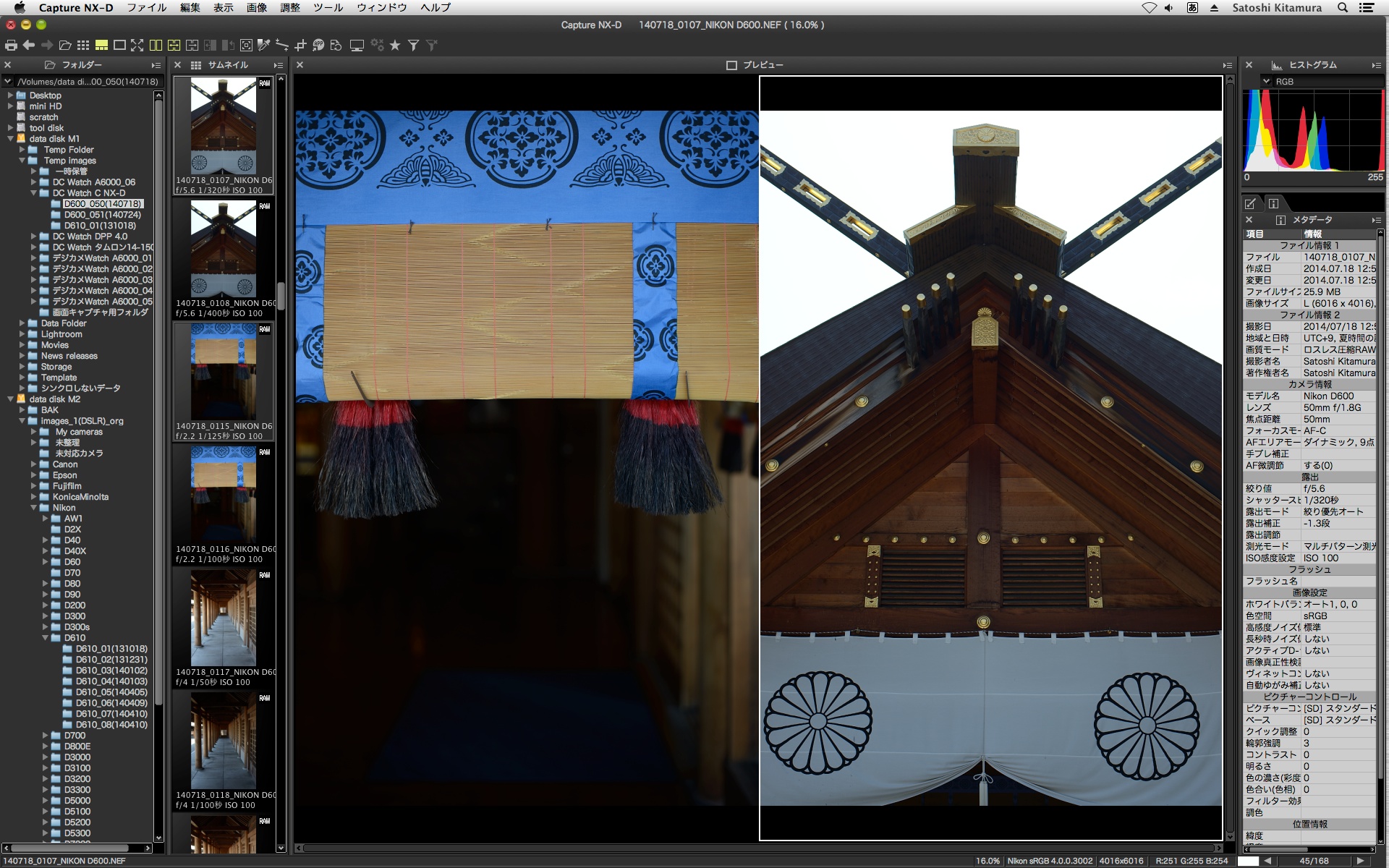Screen dimensions: 1389x868
Task: Switch to full screen view icon
Action: point(137,45)
